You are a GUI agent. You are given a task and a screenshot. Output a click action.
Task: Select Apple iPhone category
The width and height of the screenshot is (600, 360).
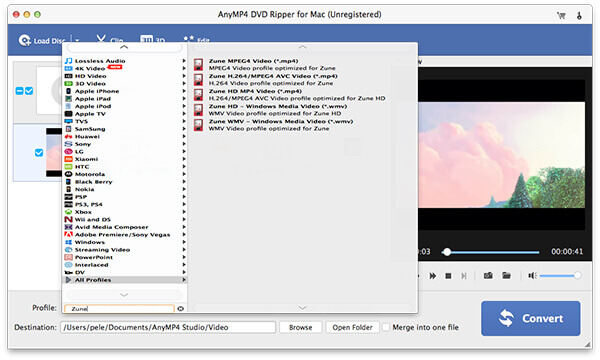(124, 91)
